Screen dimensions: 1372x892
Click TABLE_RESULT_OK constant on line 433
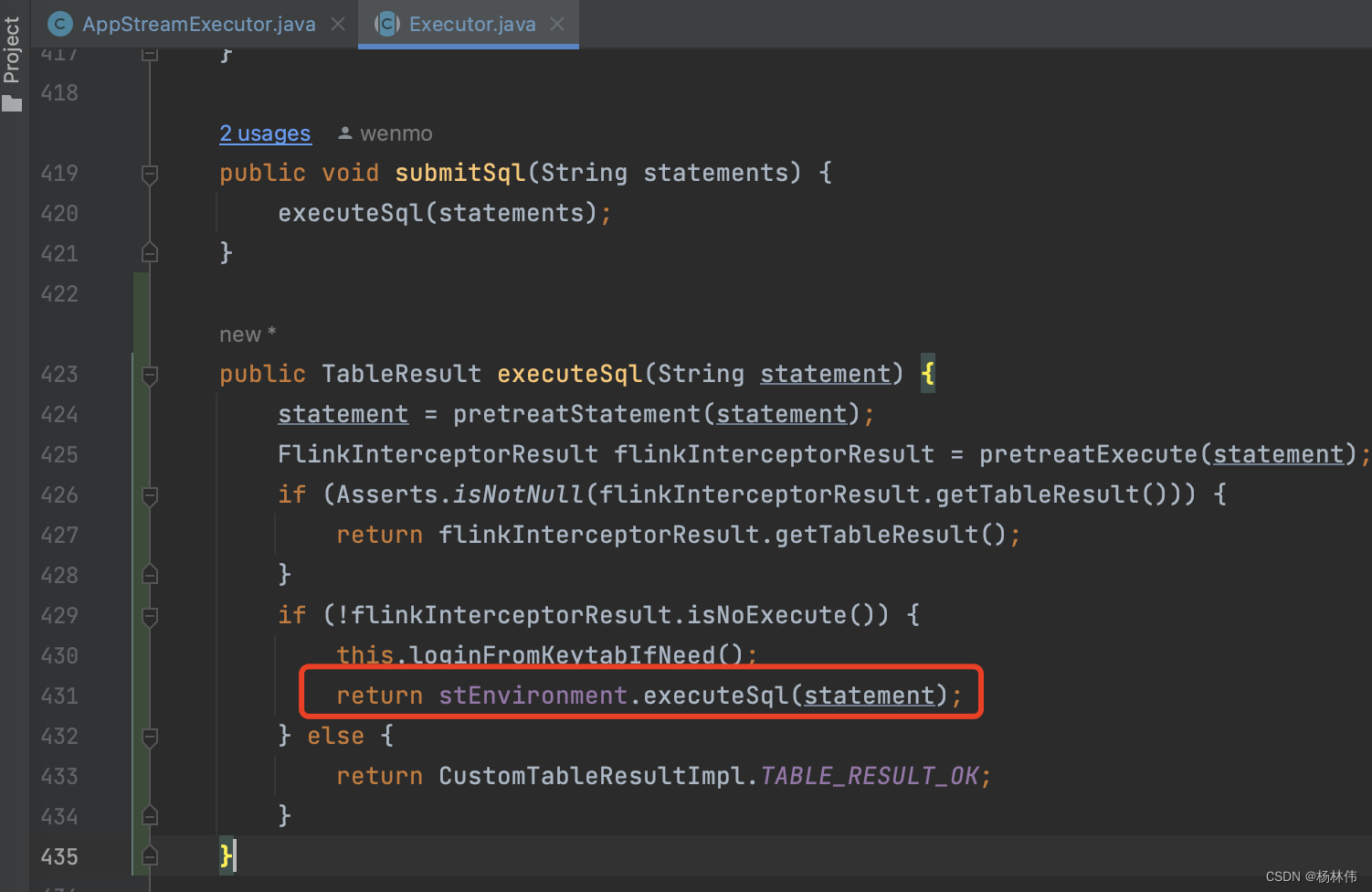point(870,776)
